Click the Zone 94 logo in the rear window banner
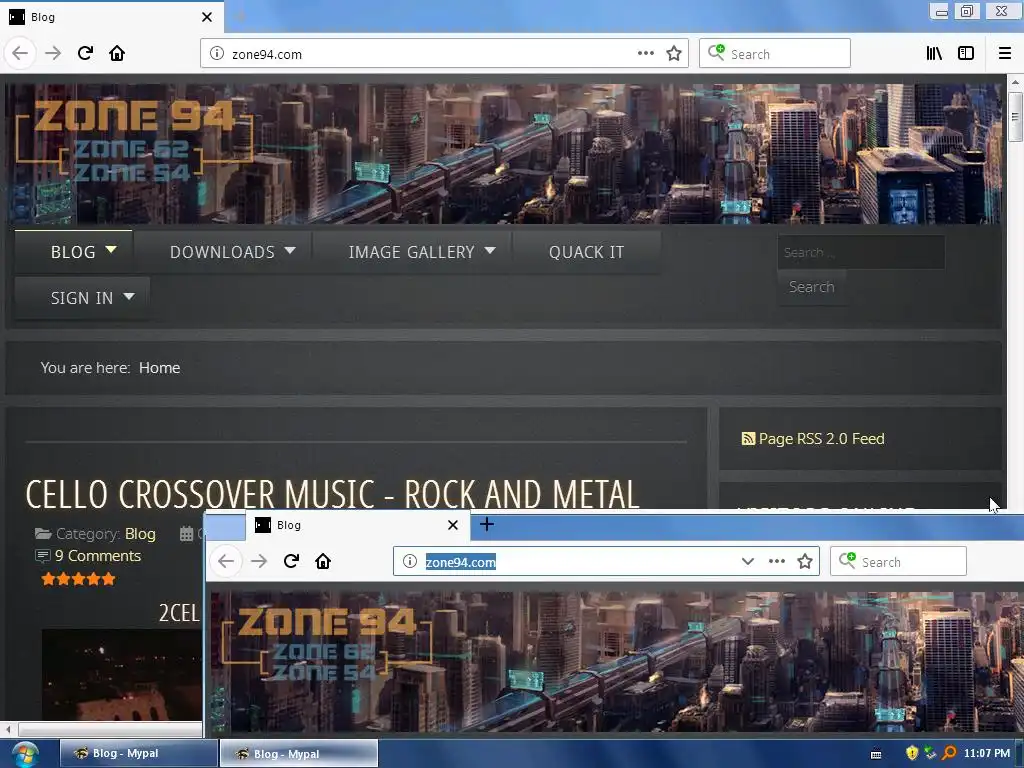 click(x=134, y=140)
